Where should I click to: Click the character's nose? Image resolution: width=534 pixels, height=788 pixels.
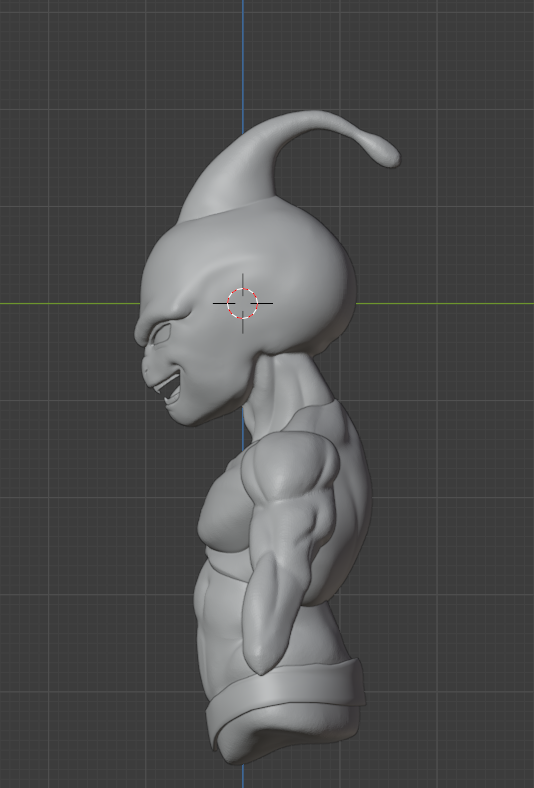coord(146,366)
